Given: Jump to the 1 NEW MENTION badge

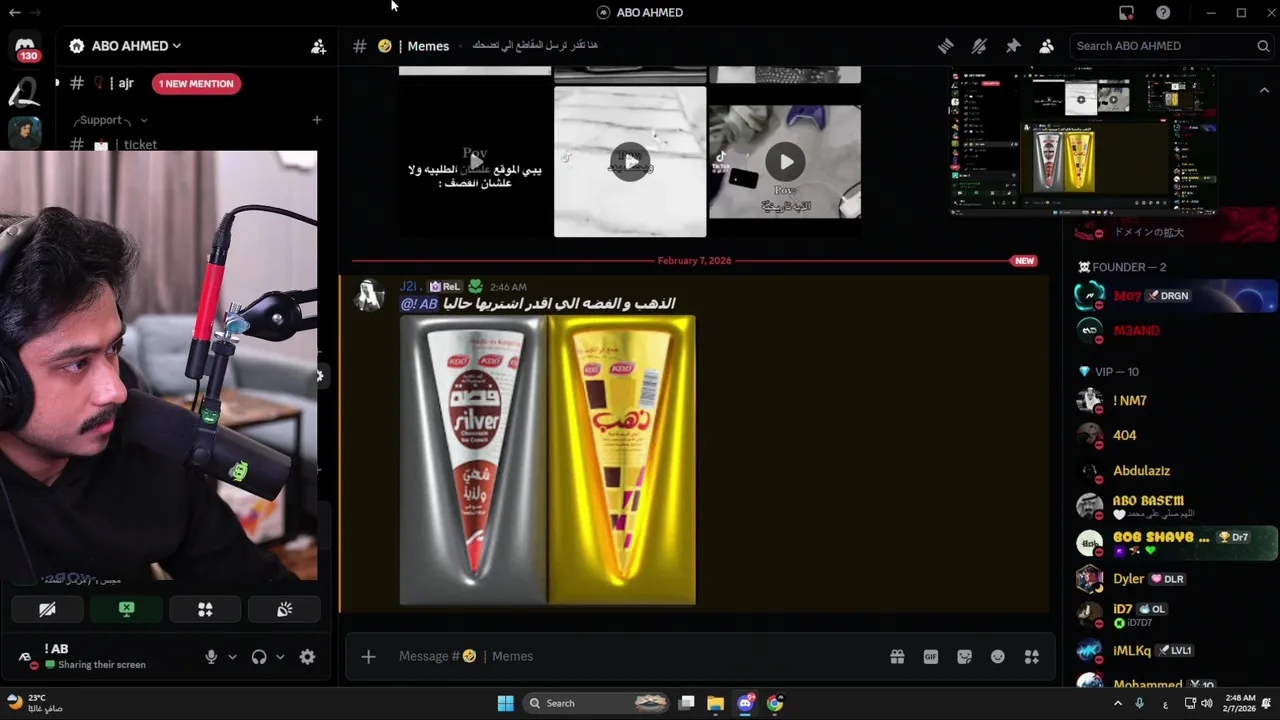Looking at the screenshot, I should click(196, 84).
